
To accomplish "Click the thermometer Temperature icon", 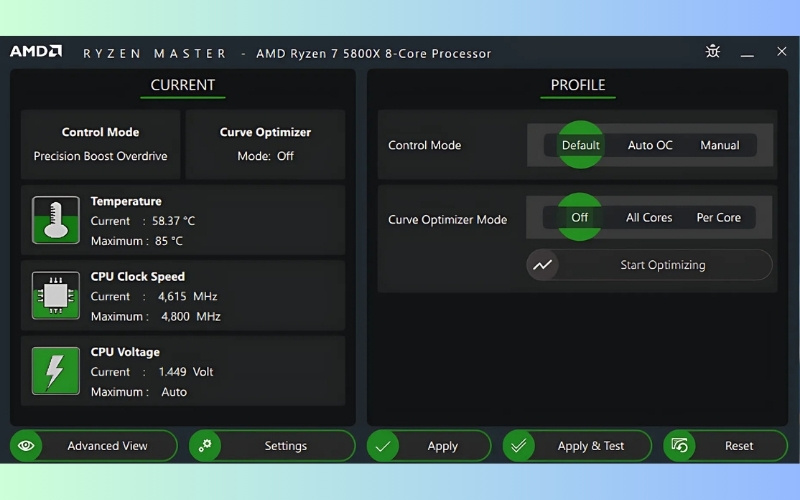I will point(55,220).
